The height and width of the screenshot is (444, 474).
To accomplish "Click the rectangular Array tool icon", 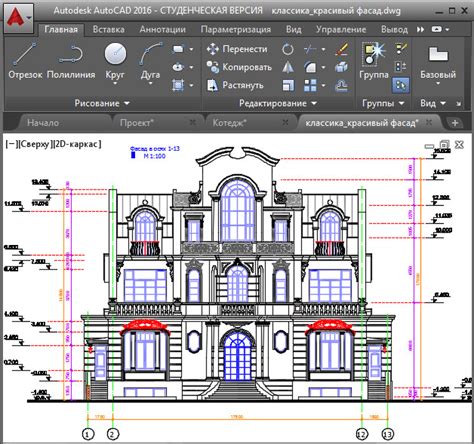I will 310,85.
